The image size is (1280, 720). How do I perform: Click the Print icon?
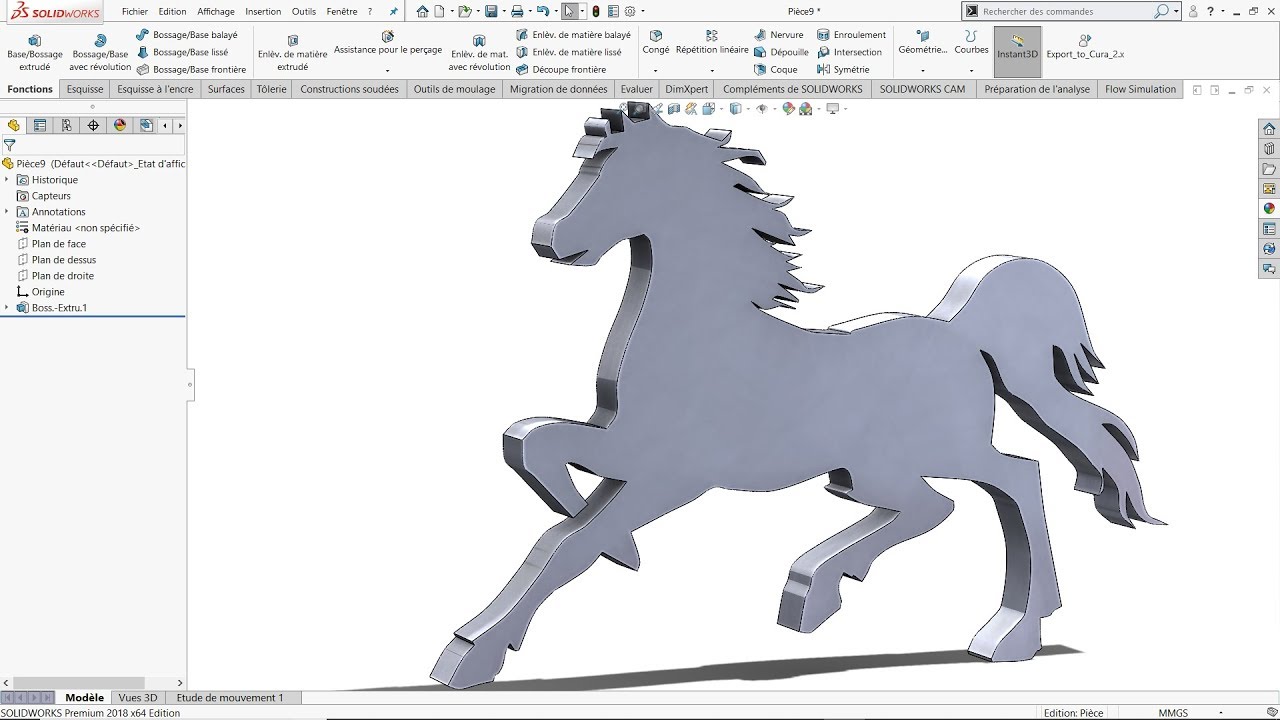point(517,11)
